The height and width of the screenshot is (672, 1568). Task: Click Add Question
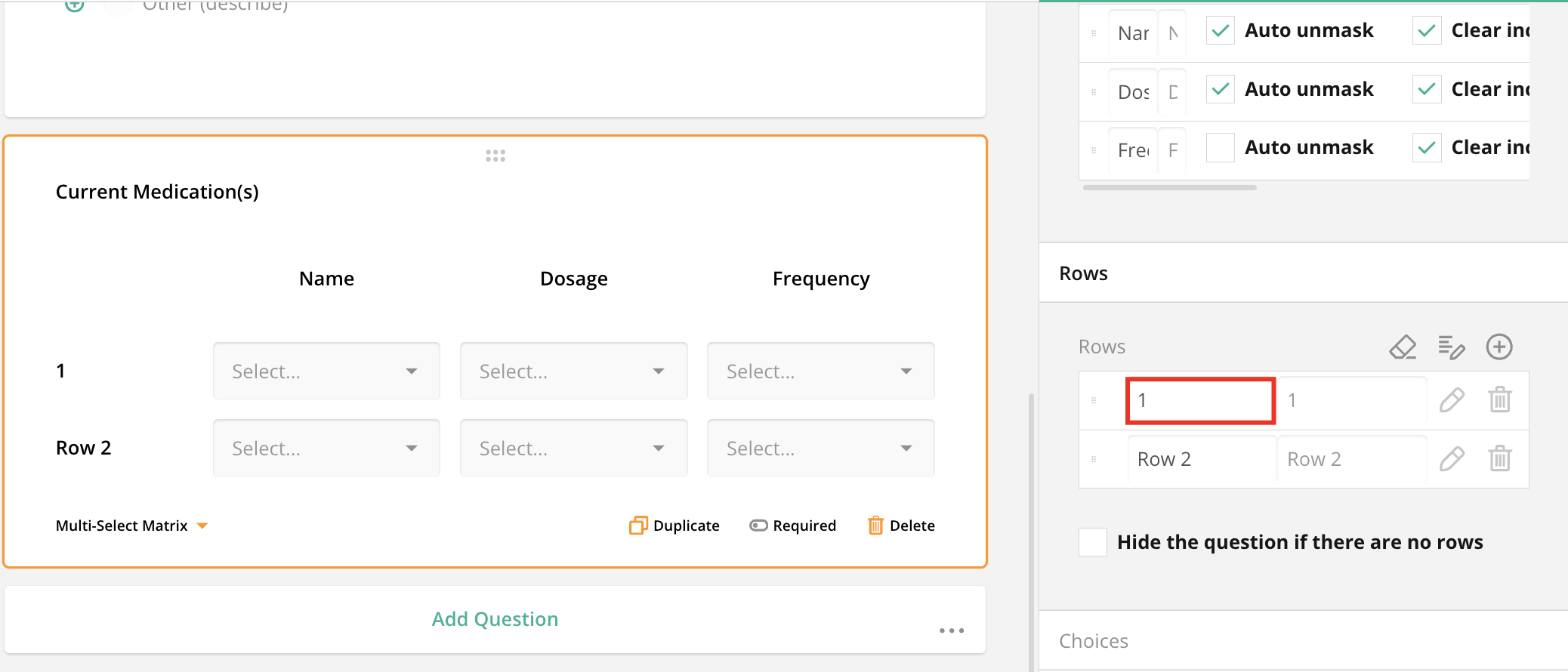click(495, 619)
